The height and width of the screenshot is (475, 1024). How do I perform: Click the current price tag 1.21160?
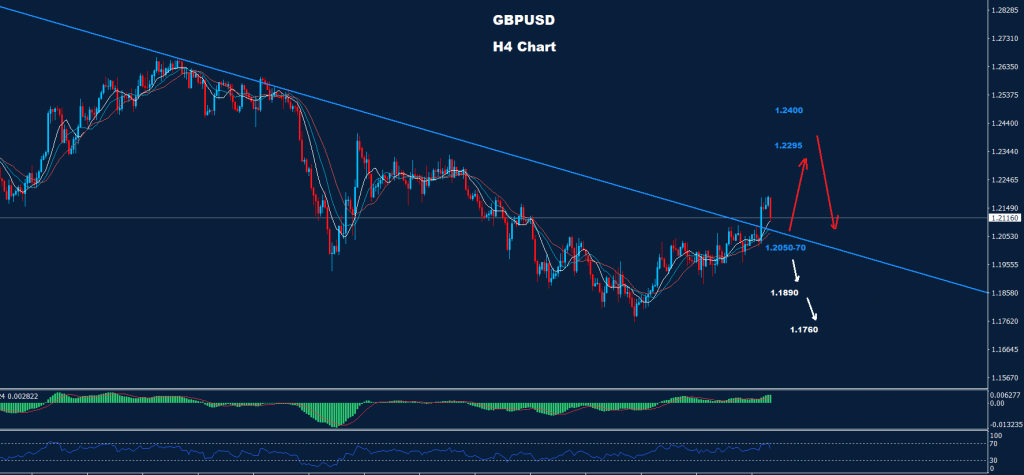[1006, 218]
